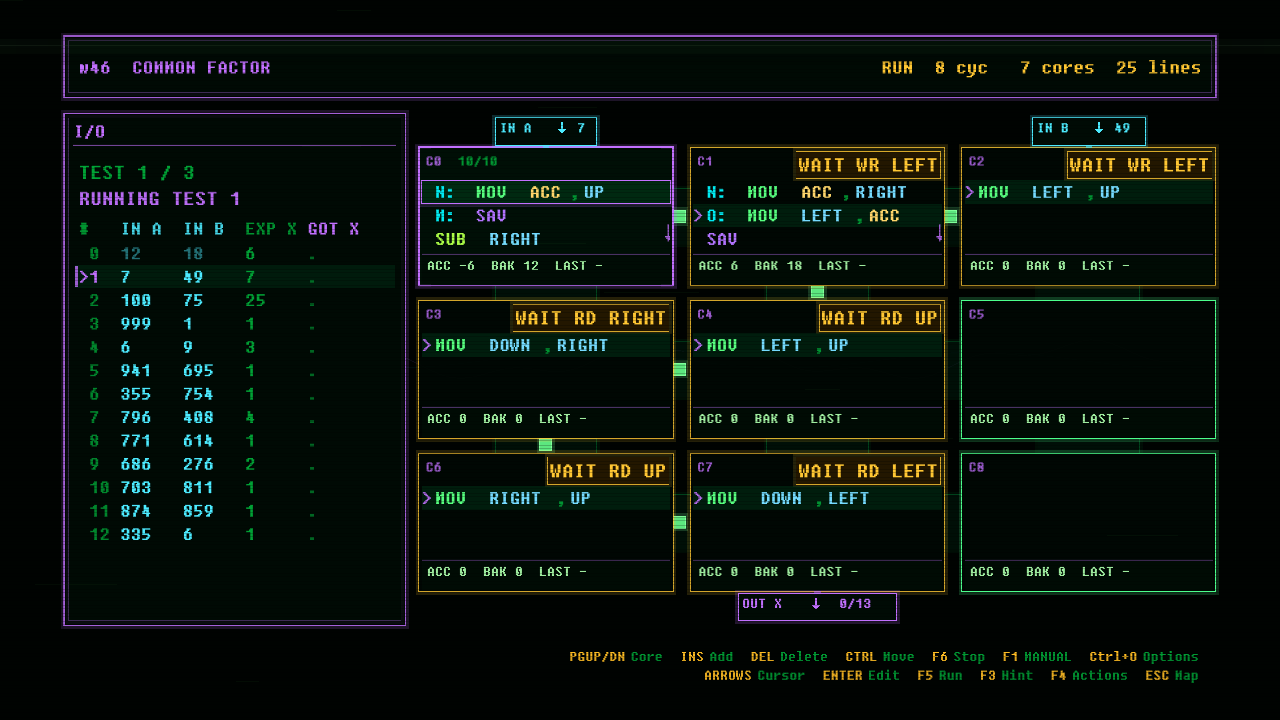Click WAIT WR LEFT status on core C1

(x=868, y=165)
